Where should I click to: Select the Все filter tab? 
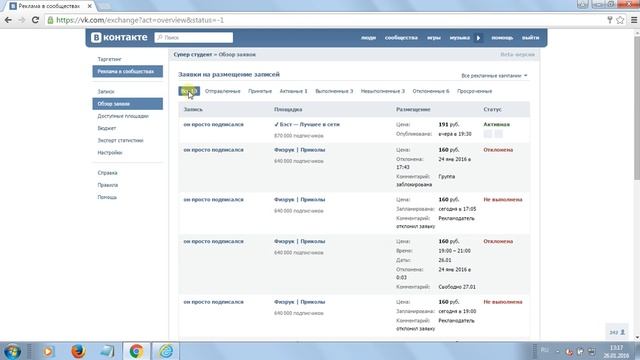[189, 91]
